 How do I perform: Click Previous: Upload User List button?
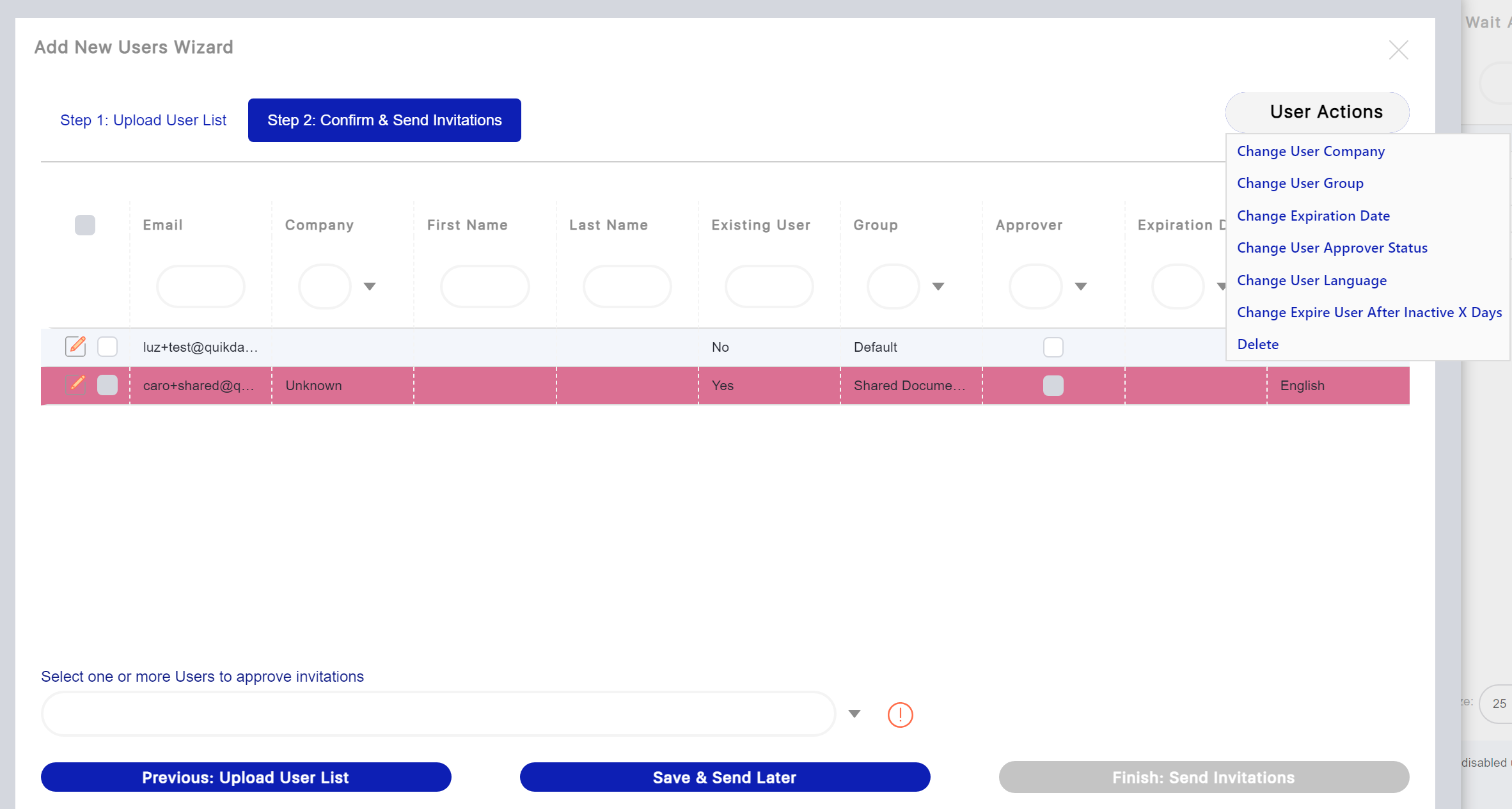246,777
